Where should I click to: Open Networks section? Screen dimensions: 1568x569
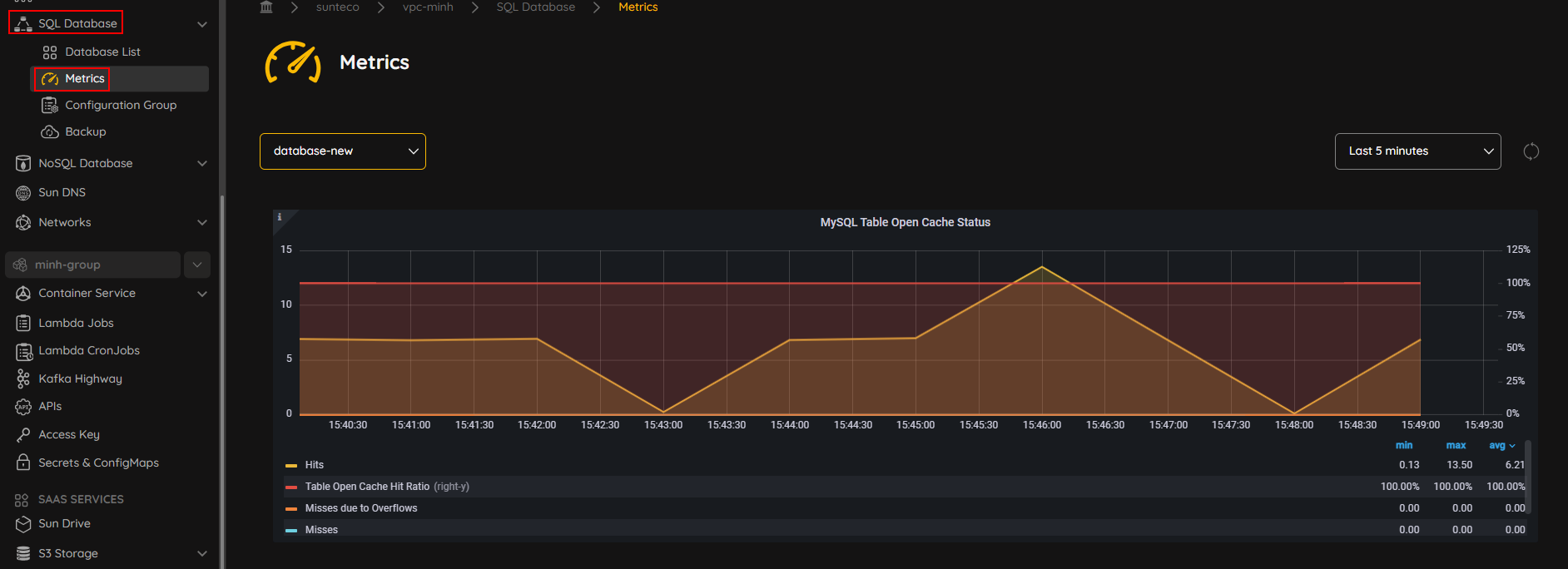click(x=65, y=222)
